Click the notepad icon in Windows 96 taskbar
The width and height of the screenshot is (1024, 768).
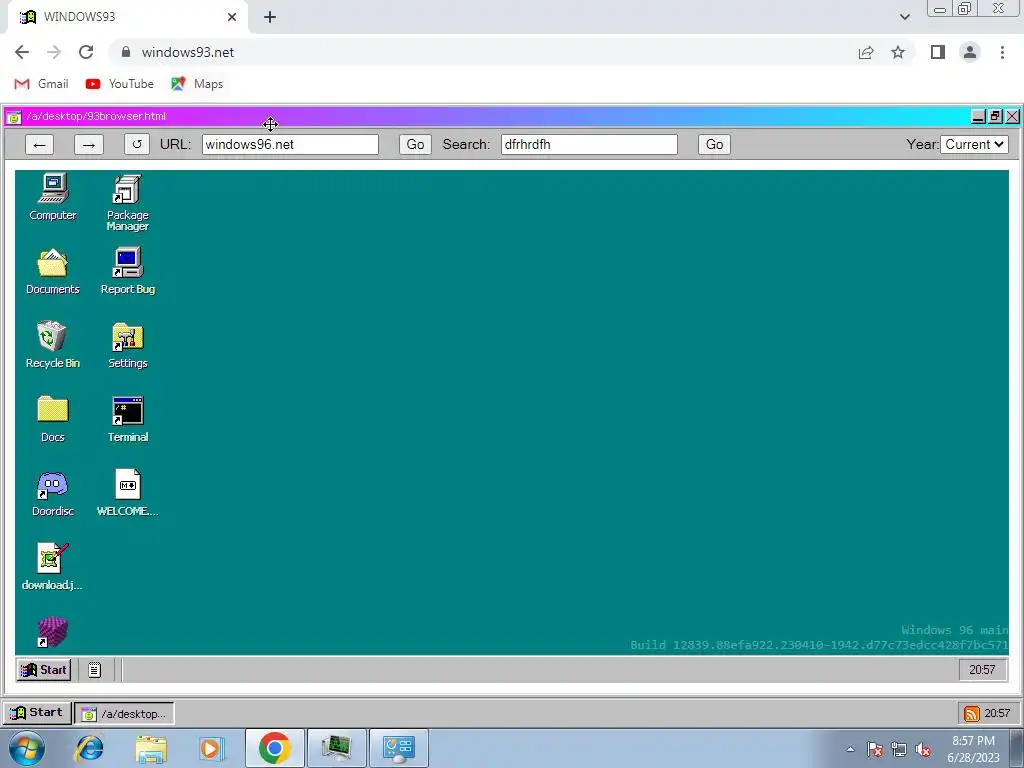95,669
